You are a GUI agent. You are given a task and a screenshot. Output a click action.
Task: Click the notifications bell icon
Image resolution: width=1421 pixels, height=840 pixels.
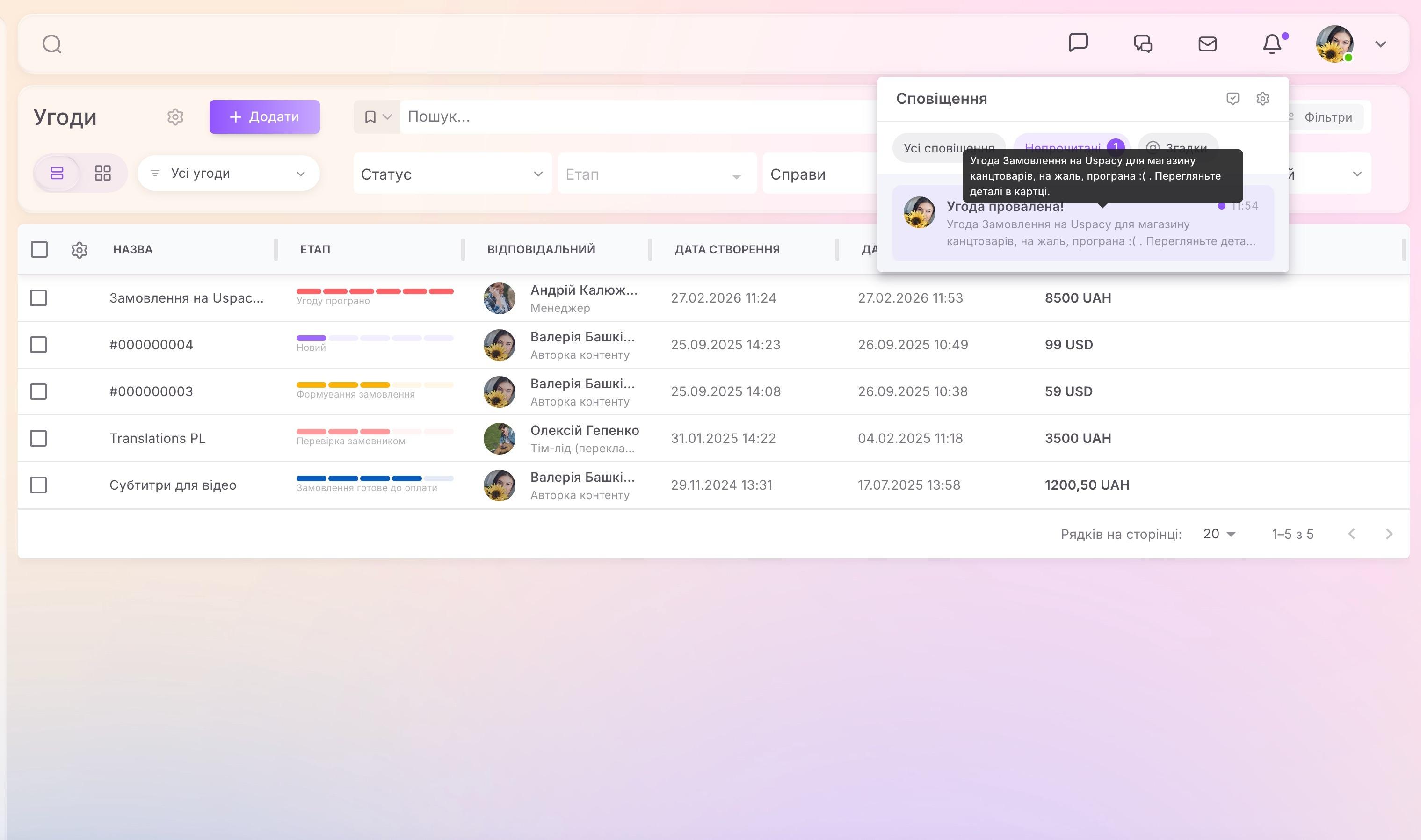(x=1272, y=43)
